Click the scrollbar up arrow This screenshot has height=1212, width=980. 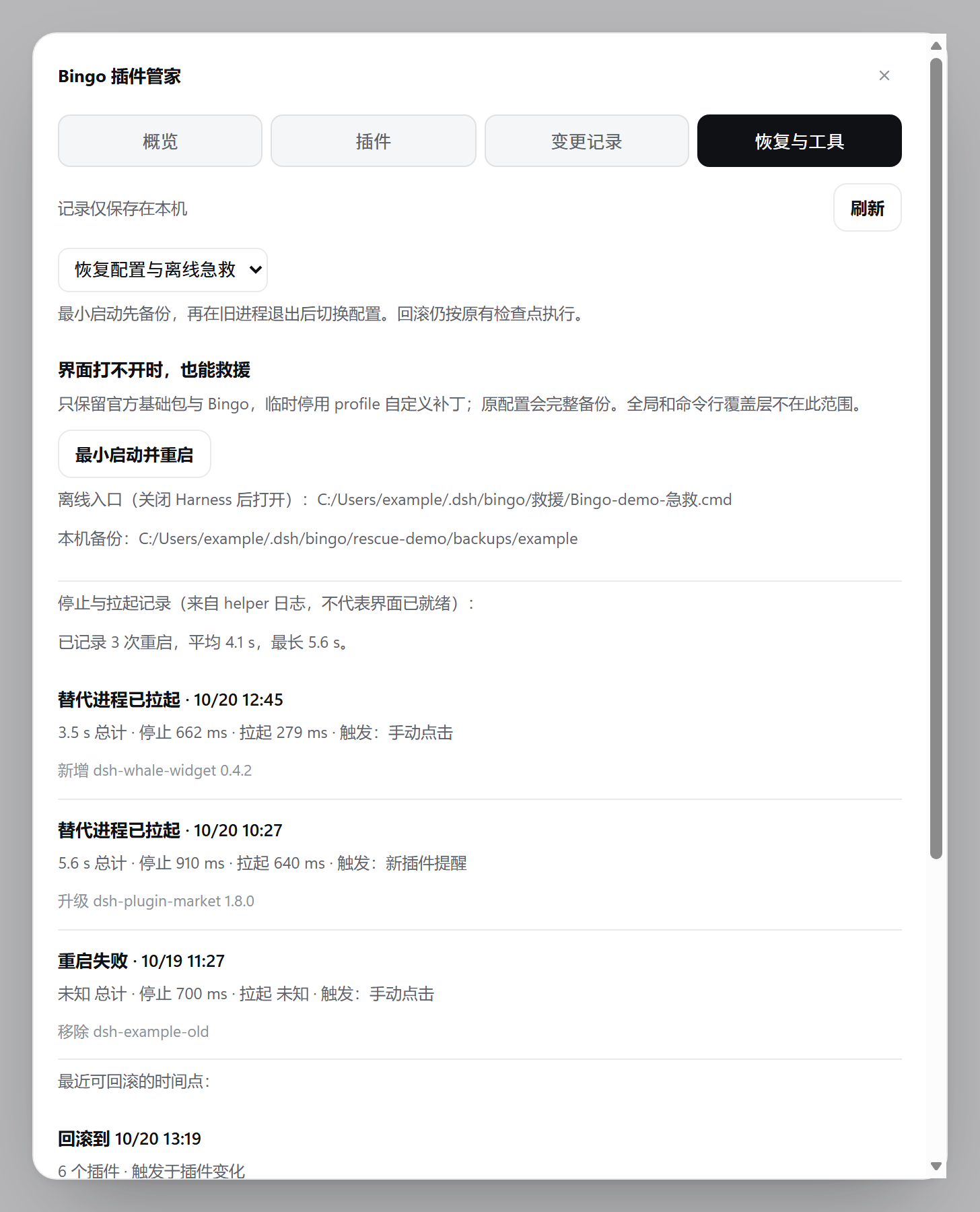pyautogui.click(x=936, y=46)
